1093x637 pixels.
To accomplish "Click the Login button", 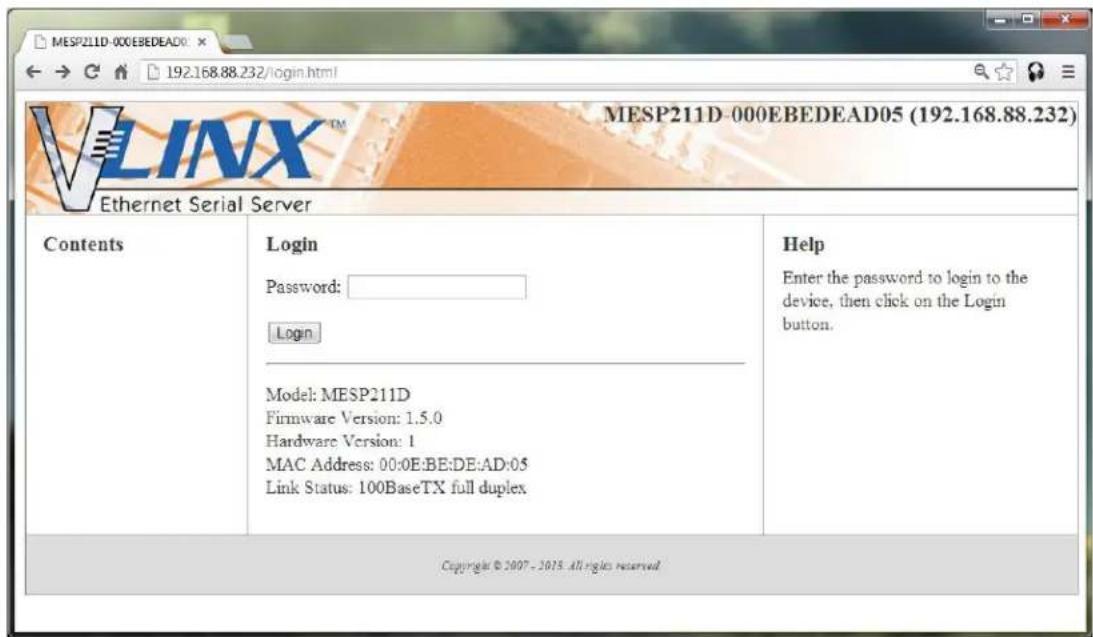I will [294, 333].
